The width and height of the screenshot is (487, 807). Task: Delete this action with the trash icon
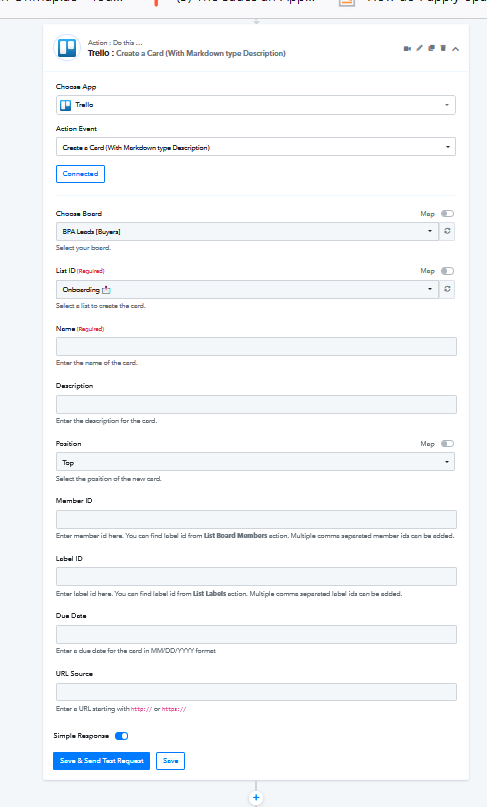[x=443, y=48]
